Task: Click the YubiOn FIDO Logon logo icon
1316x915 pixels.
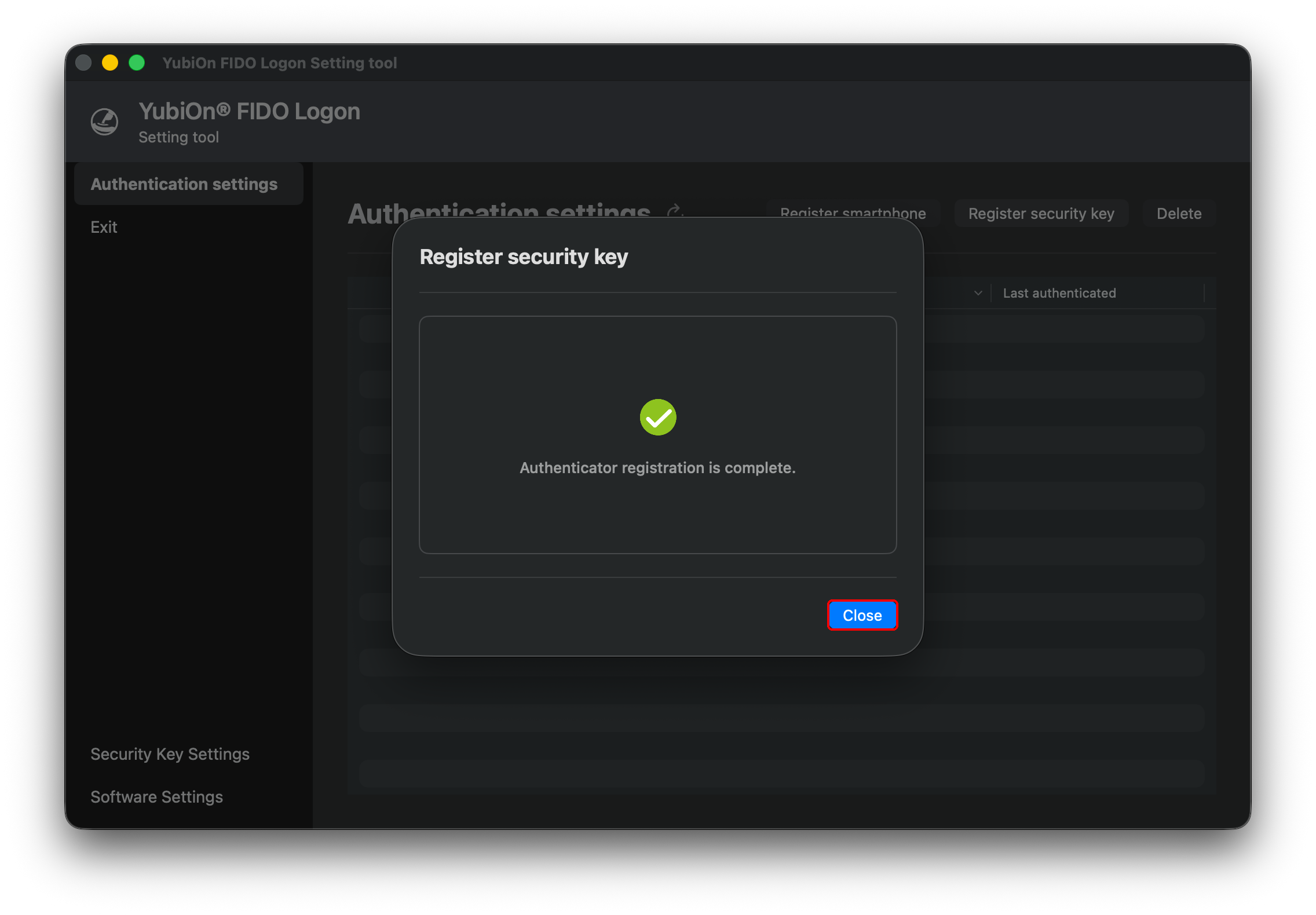Action: point(105,122)
